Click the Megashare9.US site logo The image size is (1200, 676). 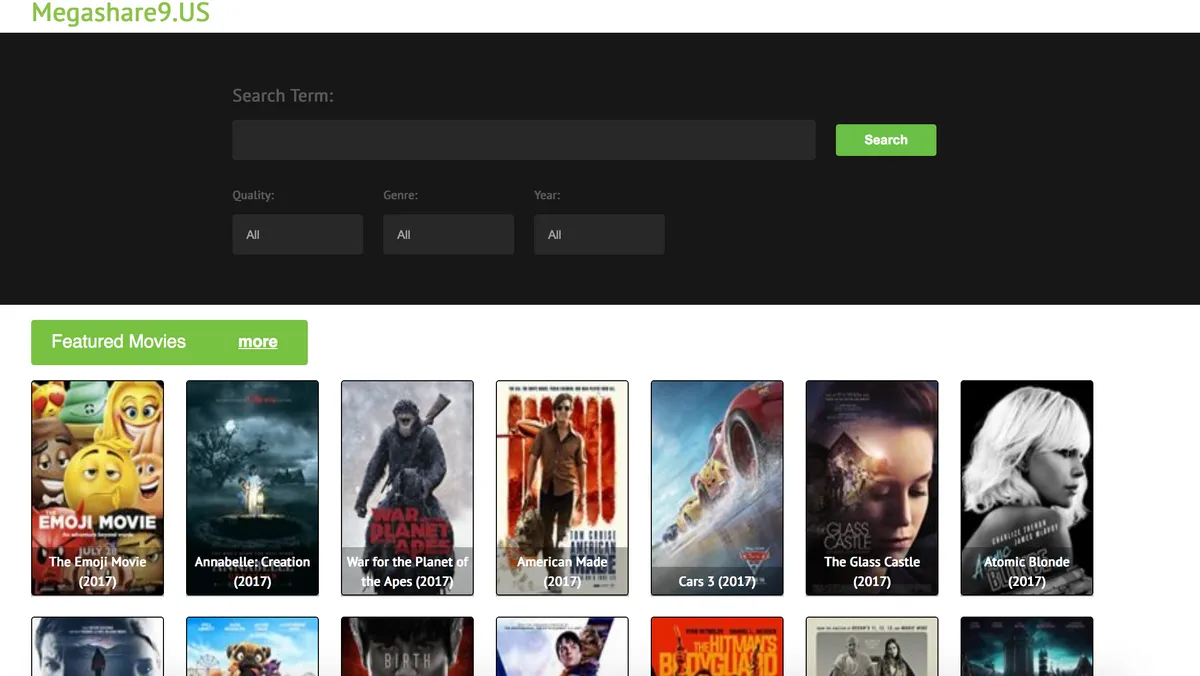tap(121, 13)
